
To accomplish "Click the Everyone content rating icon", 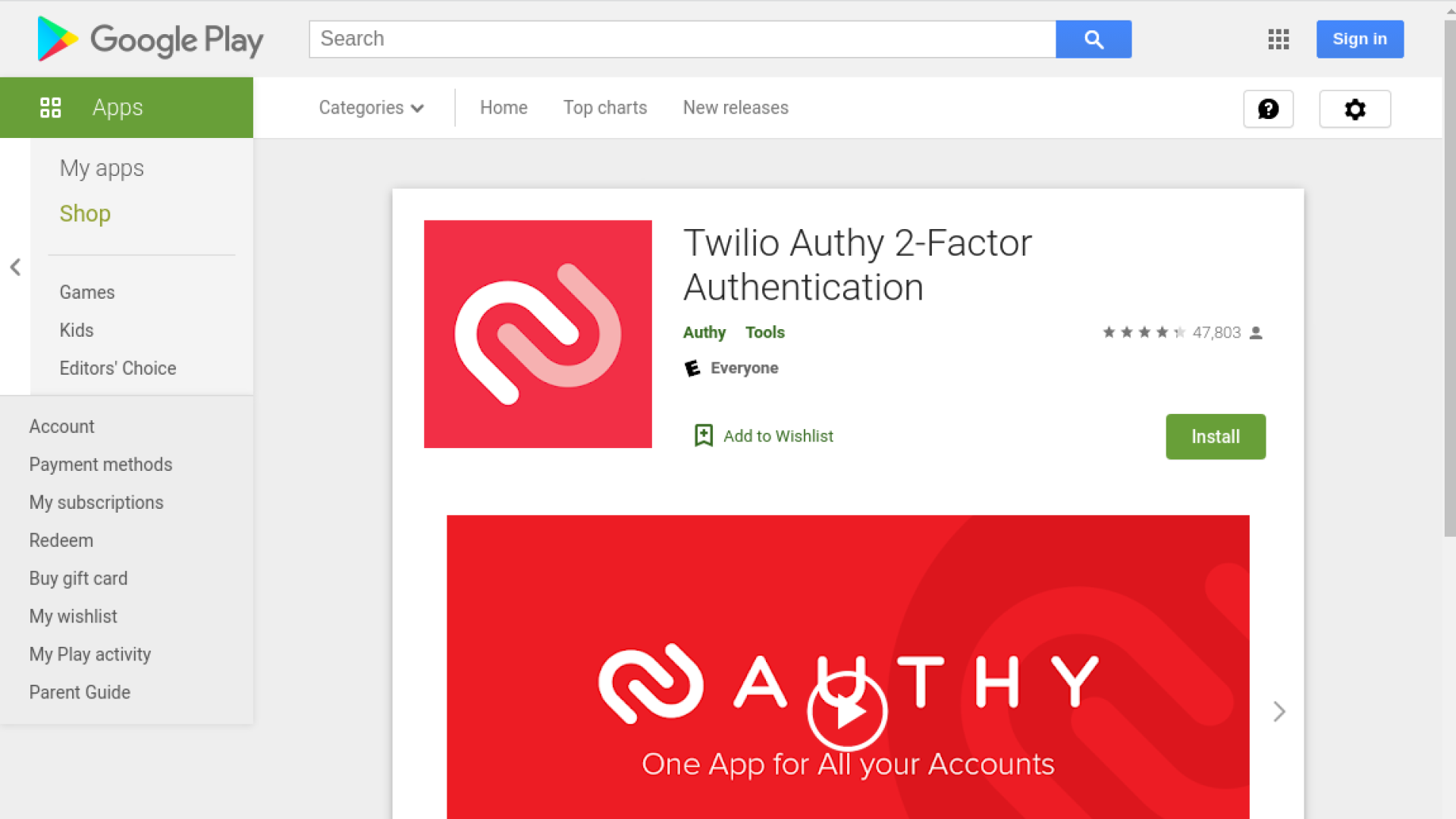I will 692,368.
